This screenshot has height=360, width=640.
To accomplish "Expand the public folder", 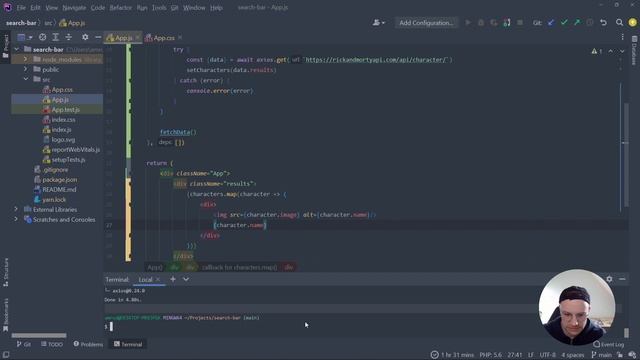I will (x=25, y=69).
